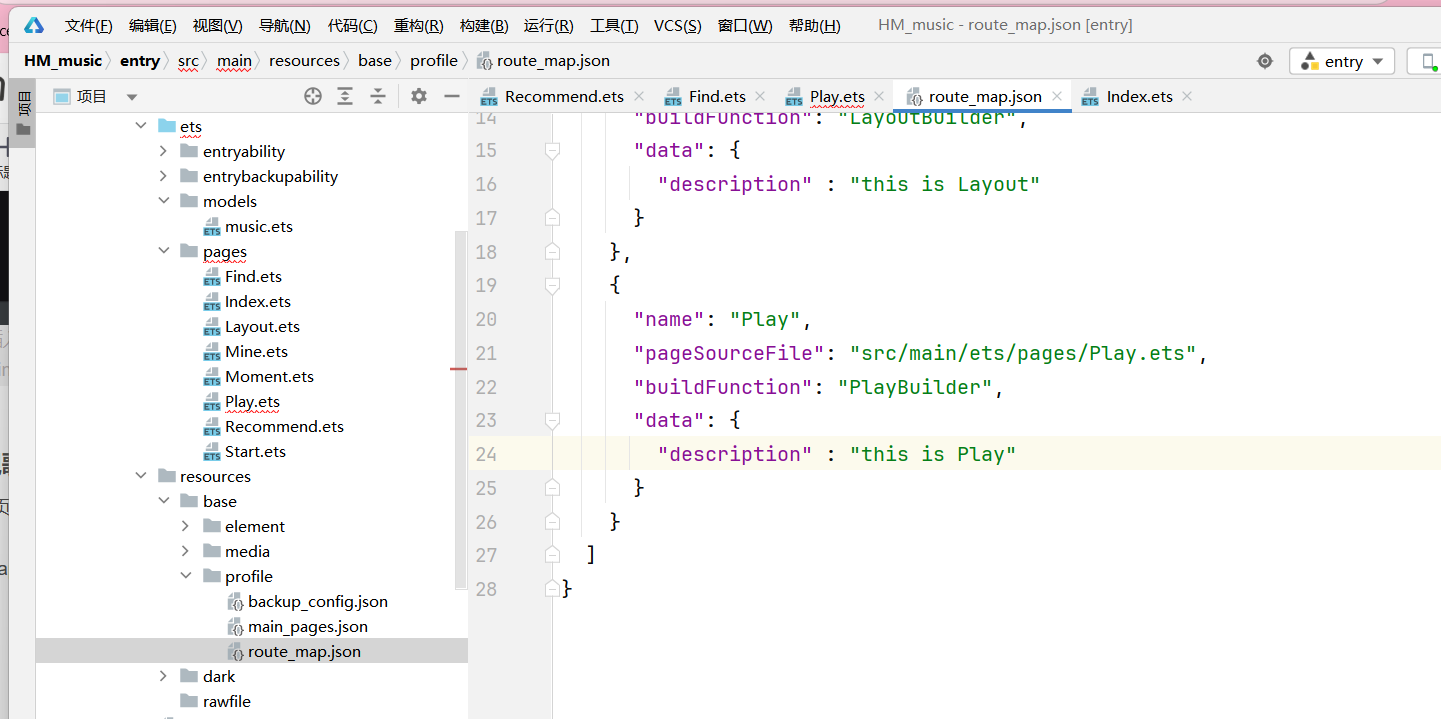Click main in the breadcrumb path
Screen dimensions: 1441x719
235,61
